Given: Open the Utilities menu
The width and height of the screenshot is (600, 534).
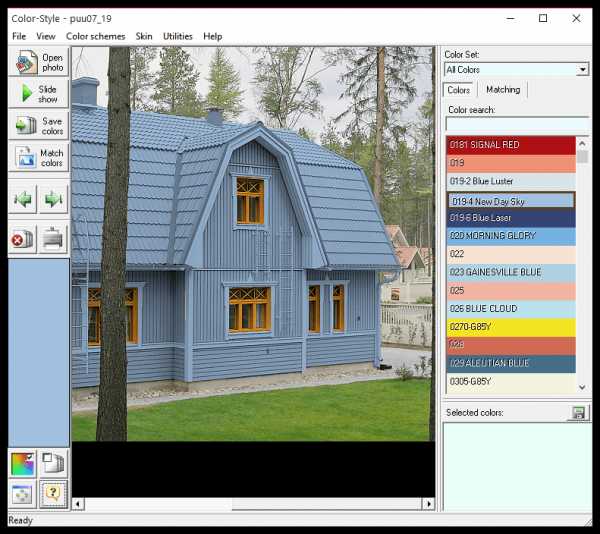Looking at the screenshot, I should point(178,36).
